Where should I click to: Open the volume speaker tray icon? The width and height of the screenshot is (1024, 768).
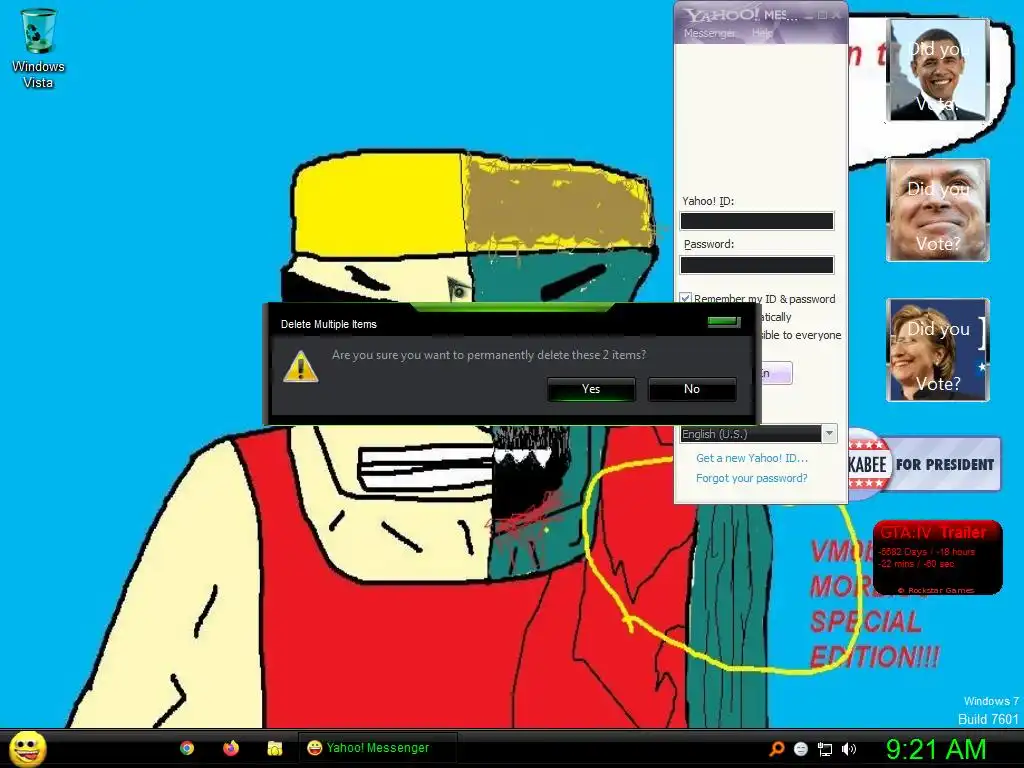[849, 749]
